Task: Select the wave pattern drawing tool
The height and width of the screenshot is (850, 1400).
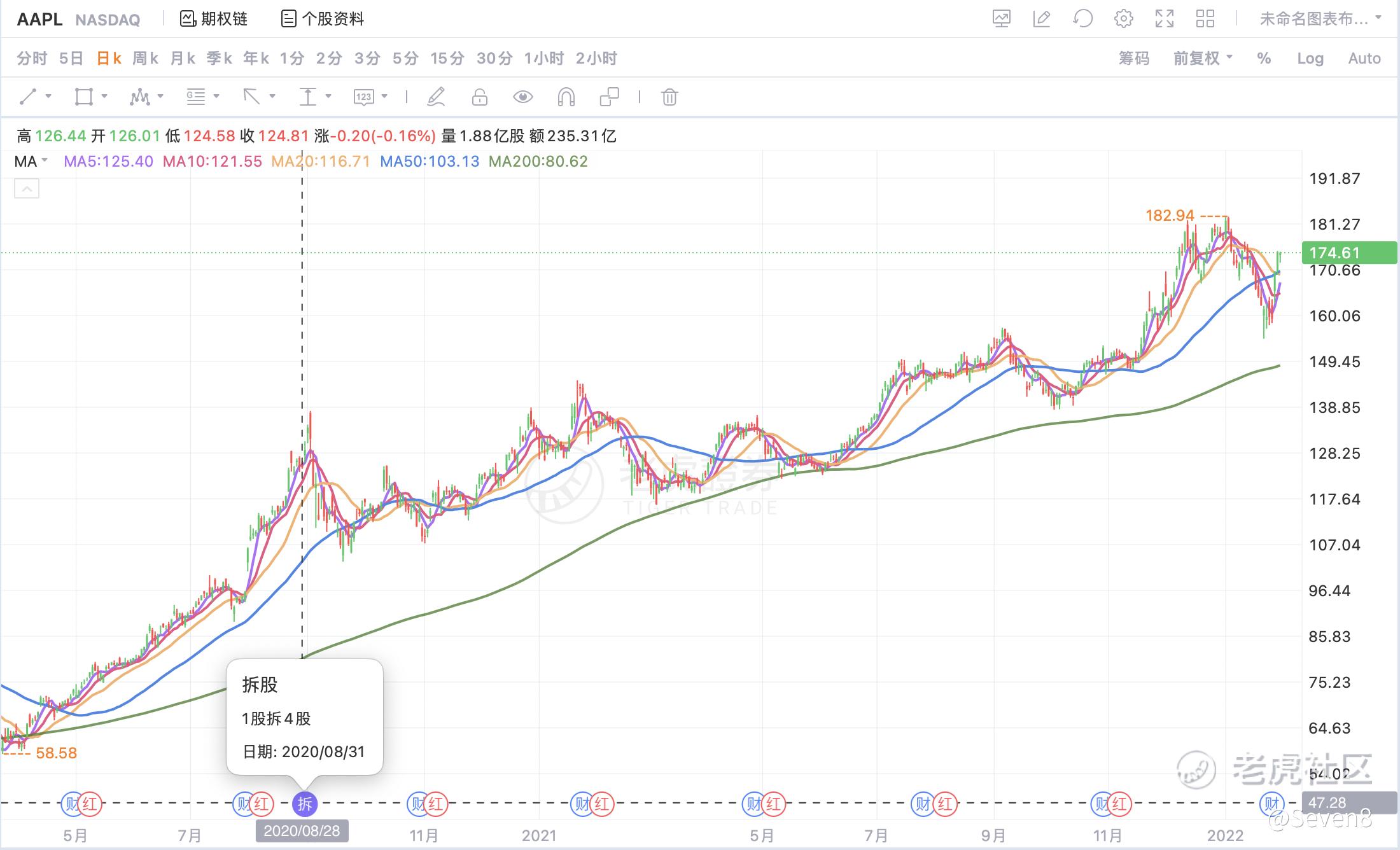Action: (x=140, y=97)
